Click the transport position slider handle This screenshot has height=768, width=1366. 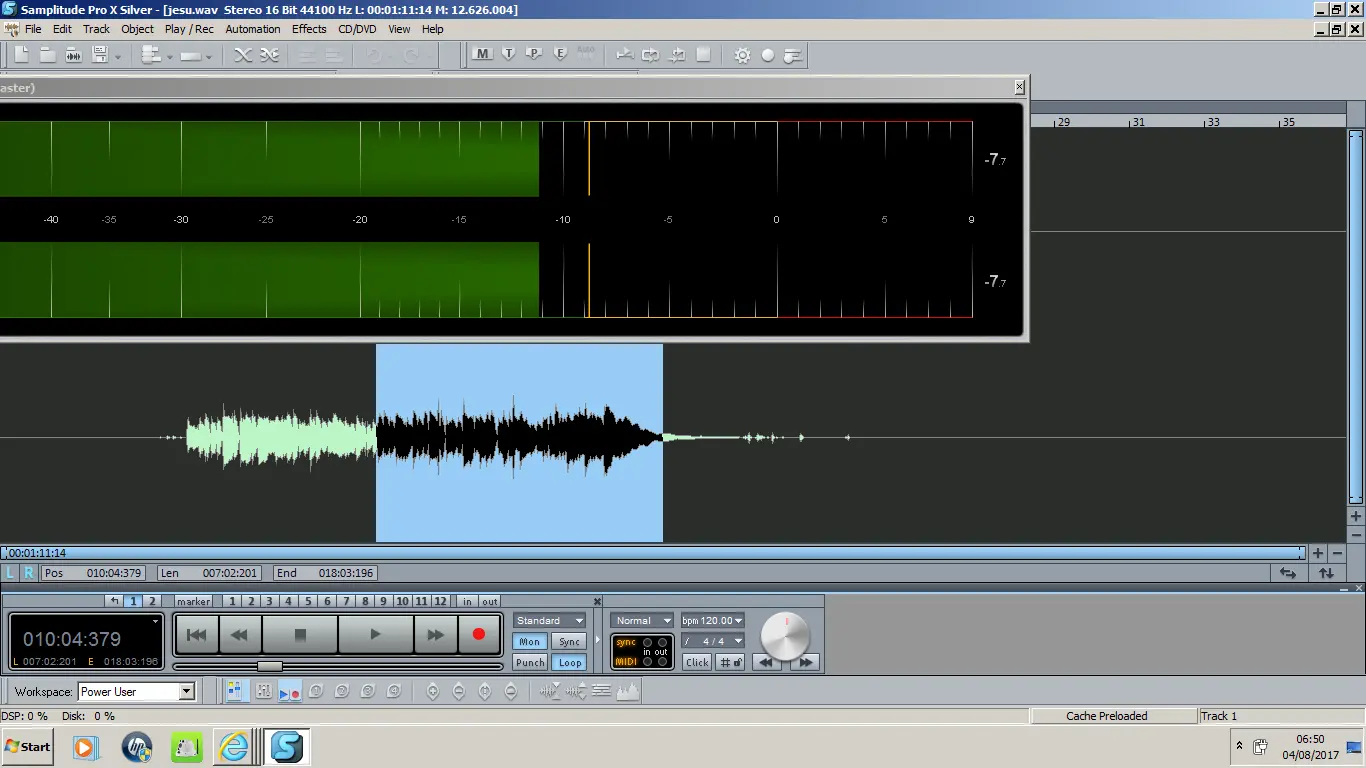coord(269,666)
